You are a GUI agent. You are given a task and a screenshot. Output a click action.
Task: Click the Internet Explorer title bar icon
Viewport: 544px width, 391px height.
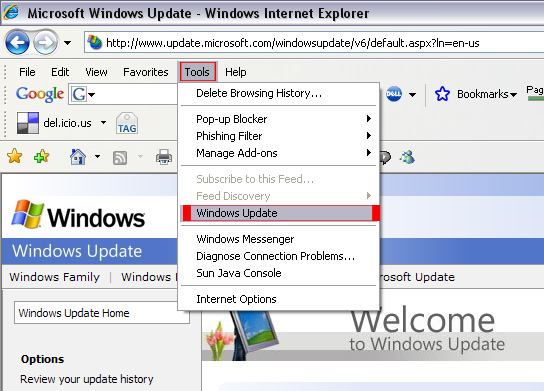pyautogui.click(x=11, y=12)
